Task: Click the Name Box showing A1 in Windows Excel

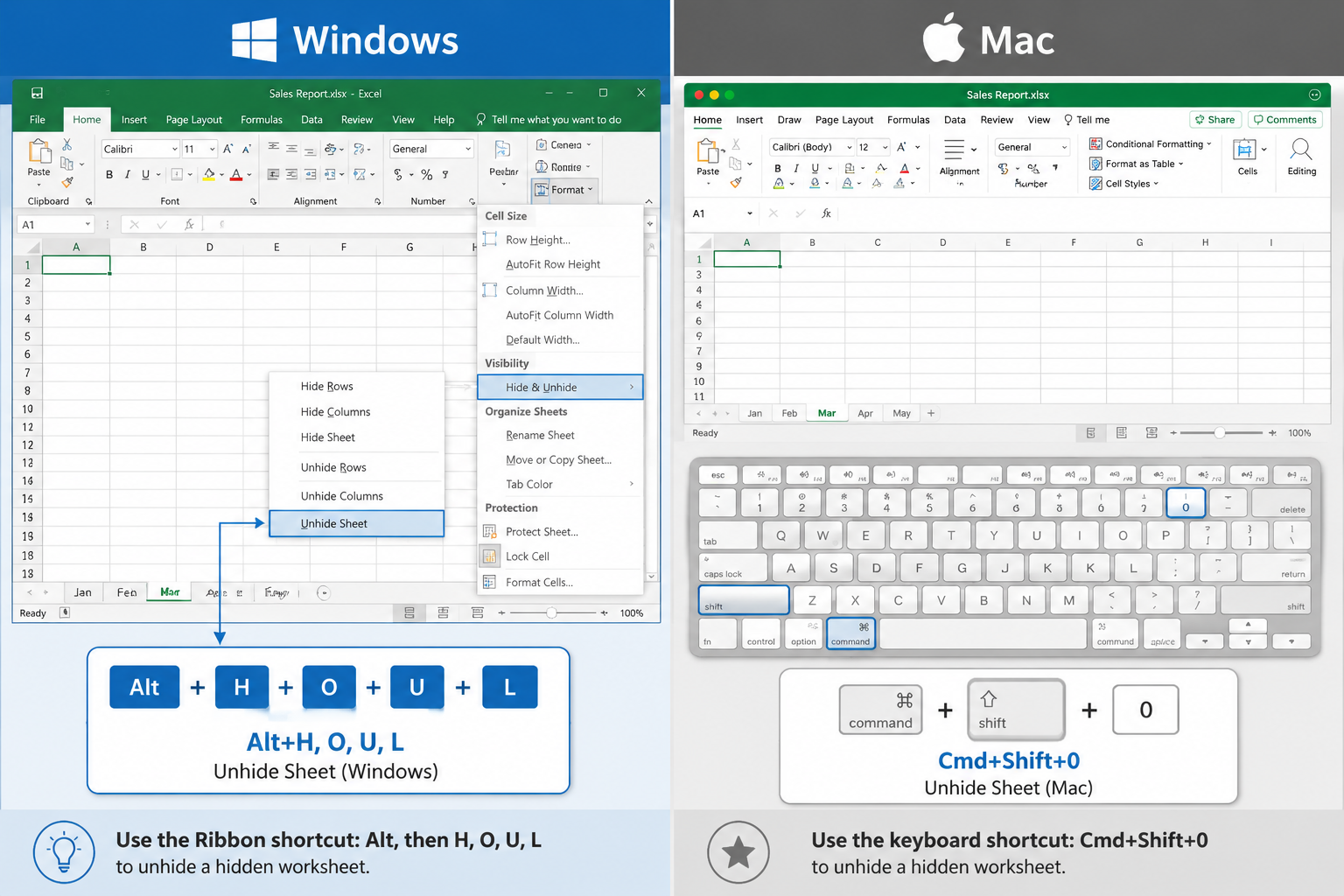Action: coord(56,225)
